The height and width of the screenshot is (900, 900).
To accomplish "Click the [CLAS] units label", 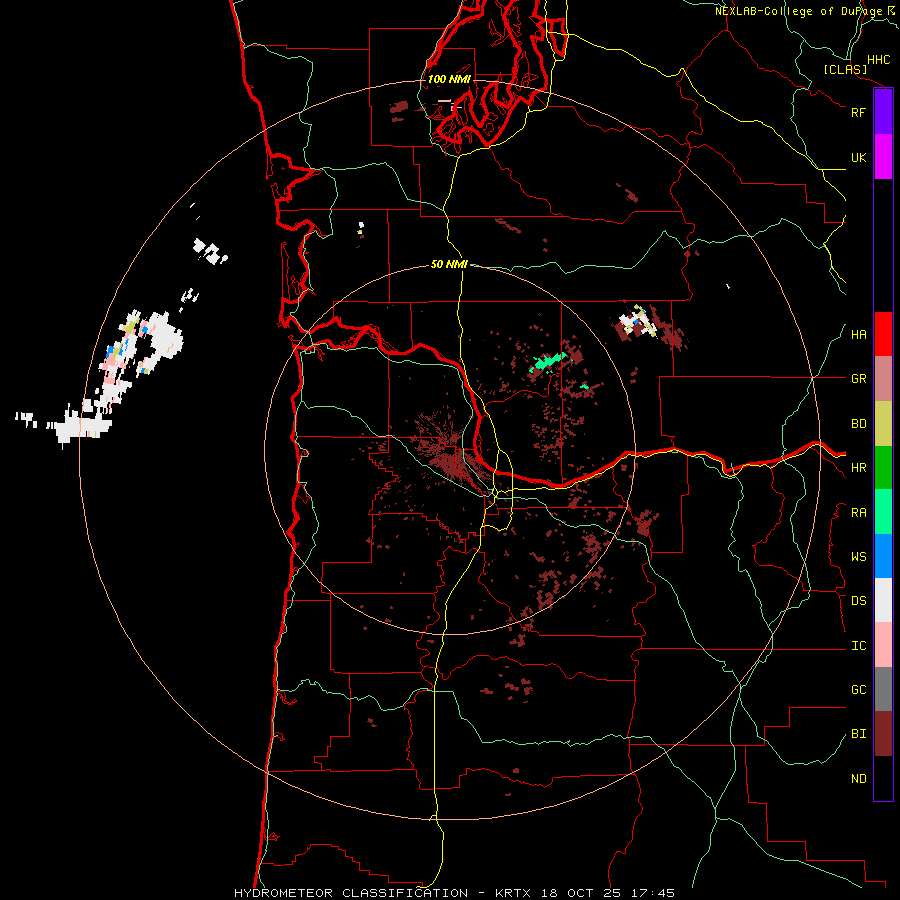I will pyautogui.click(x=845, y=69).
